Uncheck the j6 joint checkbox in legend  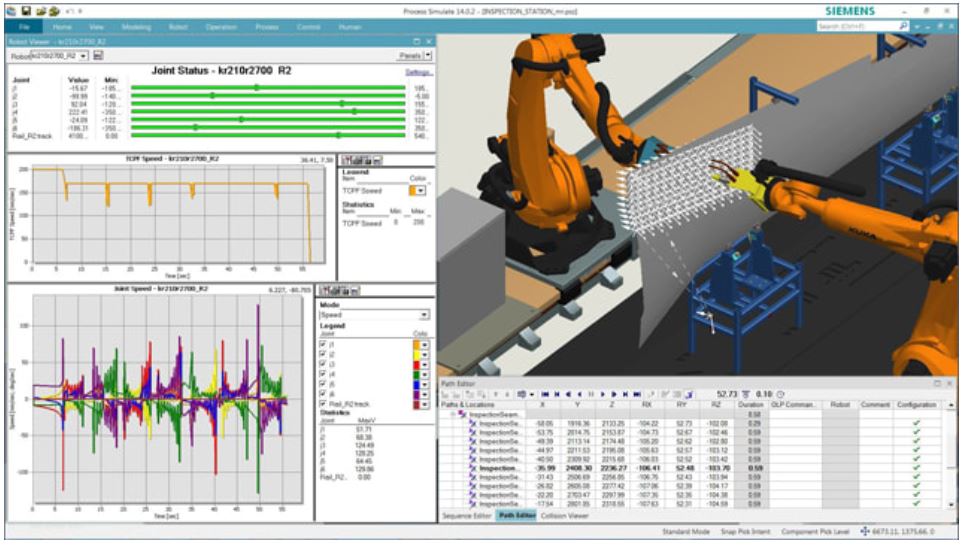coord(323,394)
